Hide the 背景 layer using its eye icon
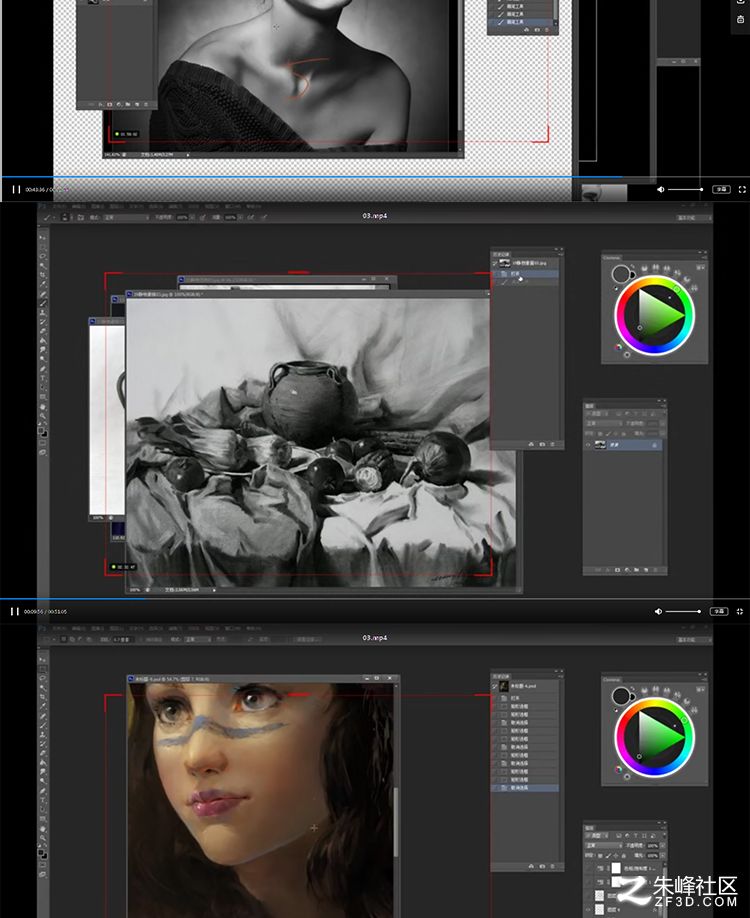Viewport: 750px width, 918px height. [x=588, y=445]
